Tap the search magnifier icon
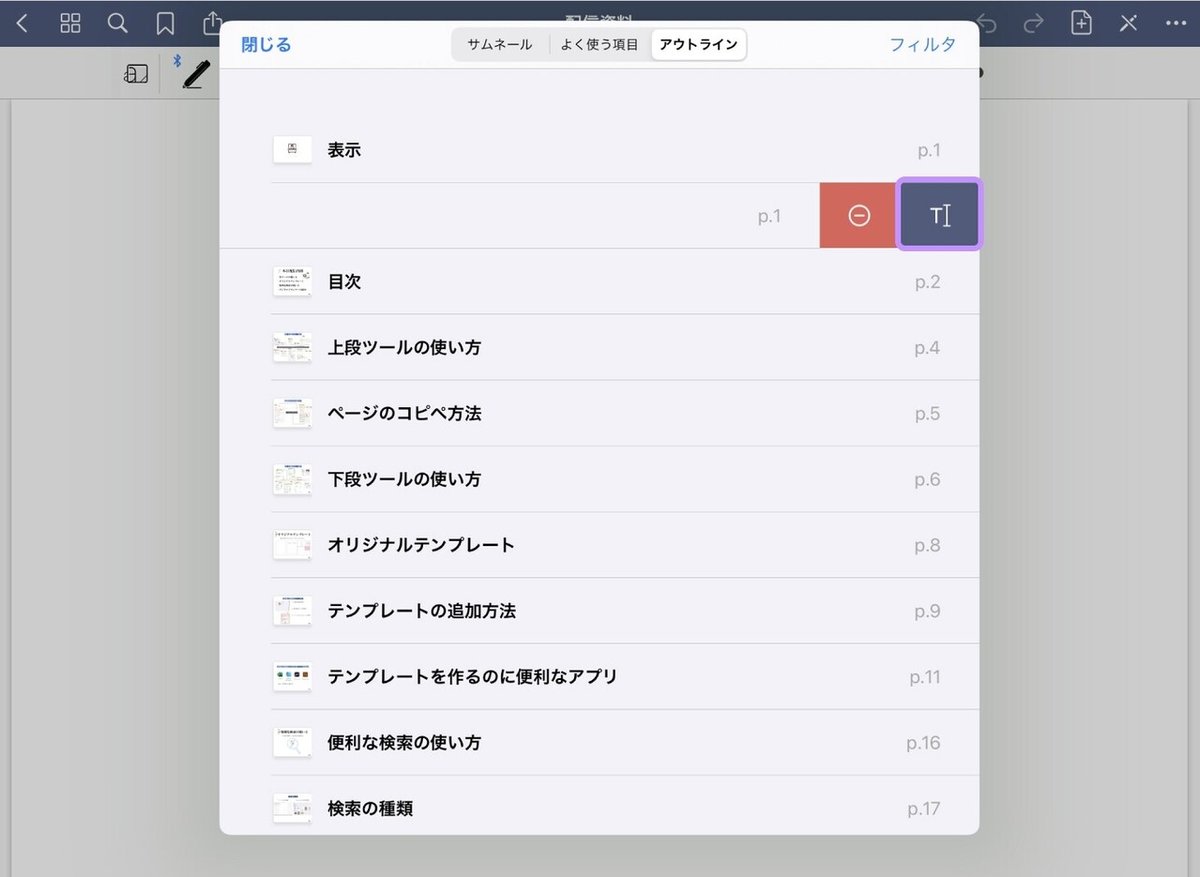 (x=117, y=23)
